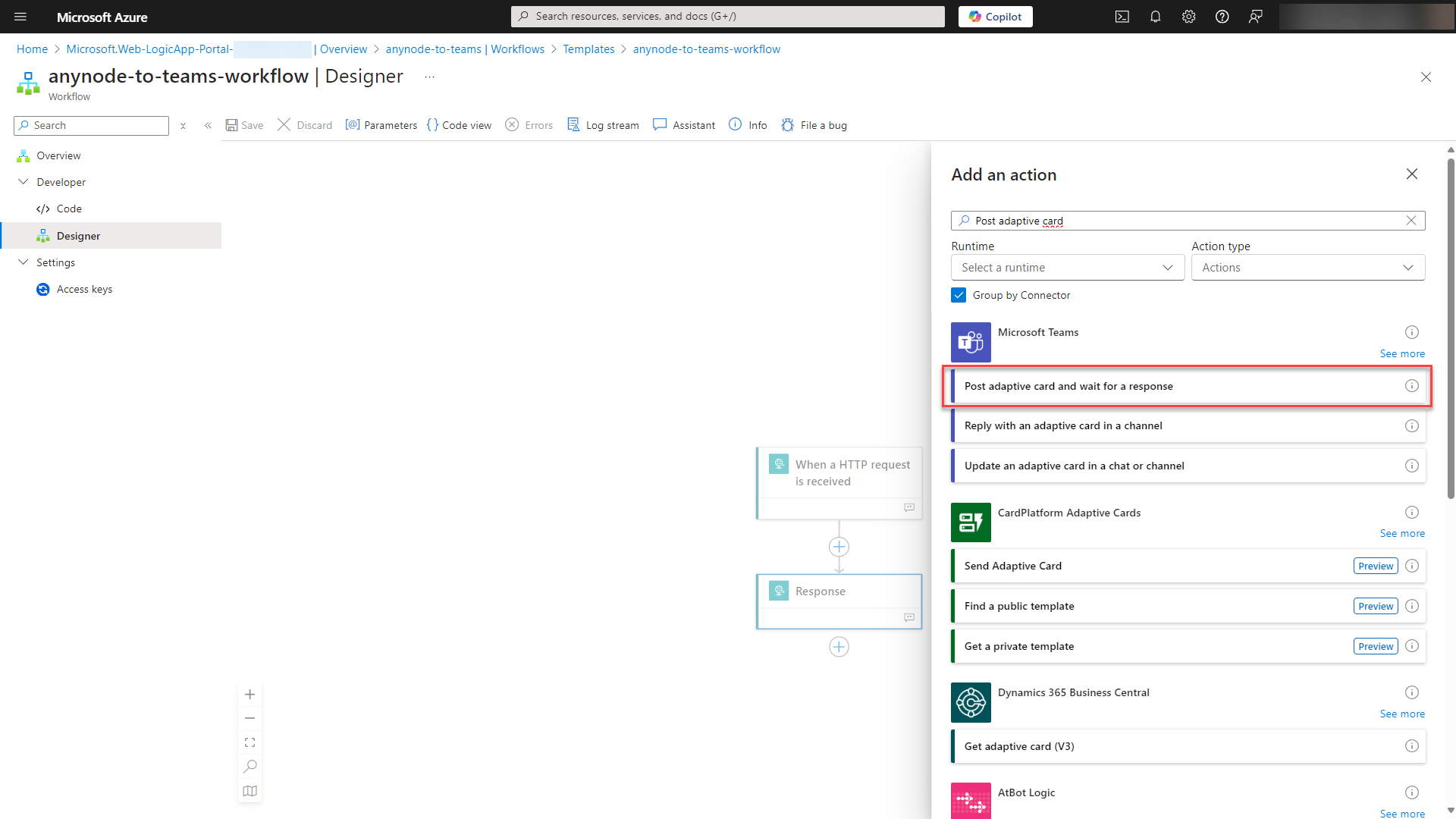
Task: Click See more under Microsoft Teams
Action: [x=1402, y=353]
